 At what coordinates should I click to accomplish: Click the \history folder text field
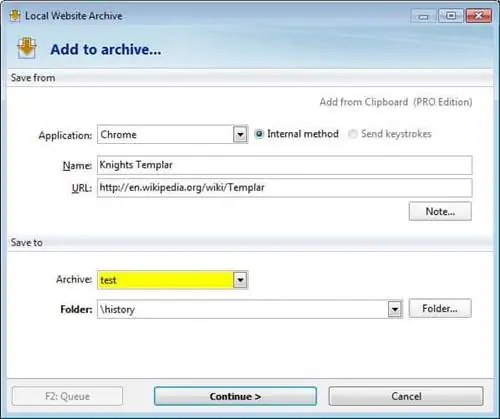pyautogui.click(x=243, y=309)
